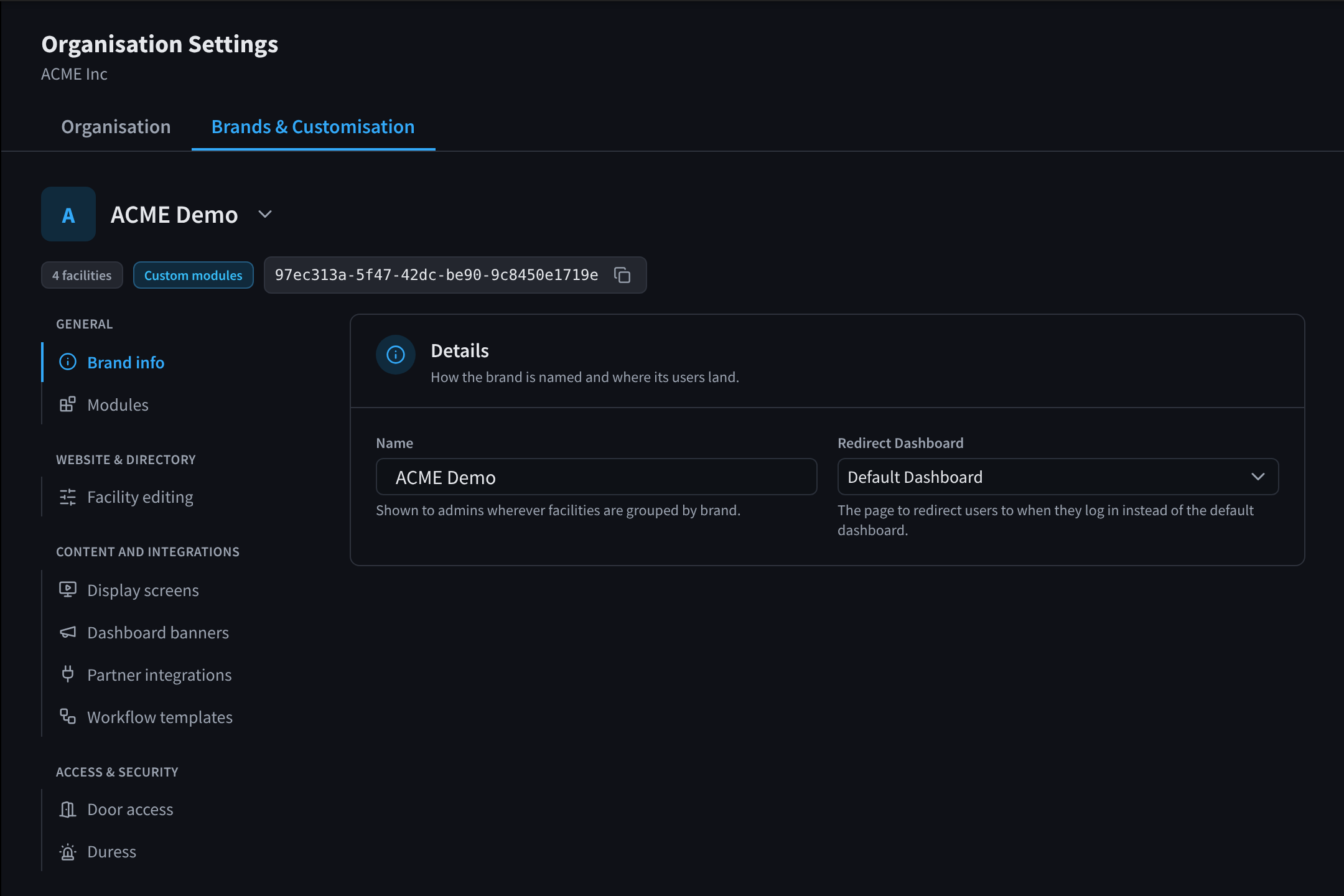This screenshot has height=896, width=1344.
Task: Click the ACME Demo brand heading
Action: coord(174,215)
